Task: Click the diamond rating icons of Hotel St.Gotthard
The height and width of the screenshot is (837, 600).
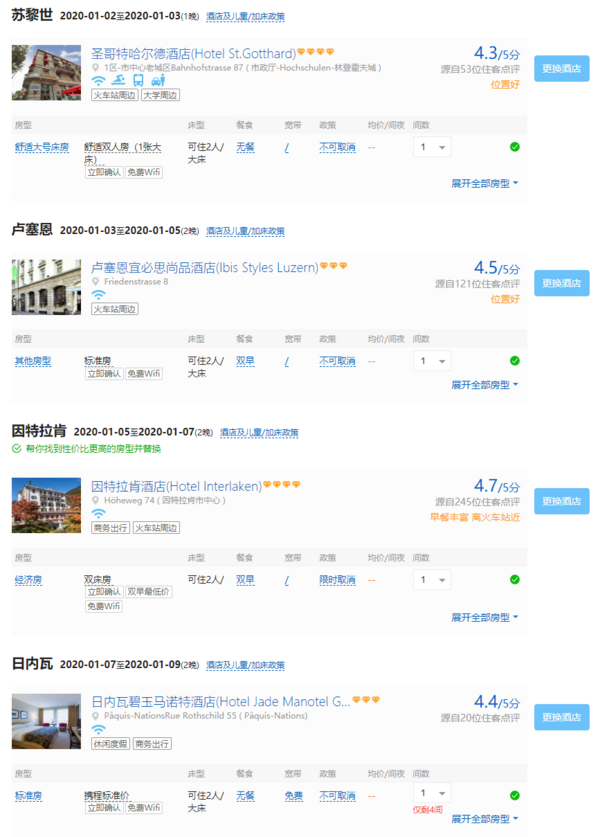Action: tap(315, 52)
